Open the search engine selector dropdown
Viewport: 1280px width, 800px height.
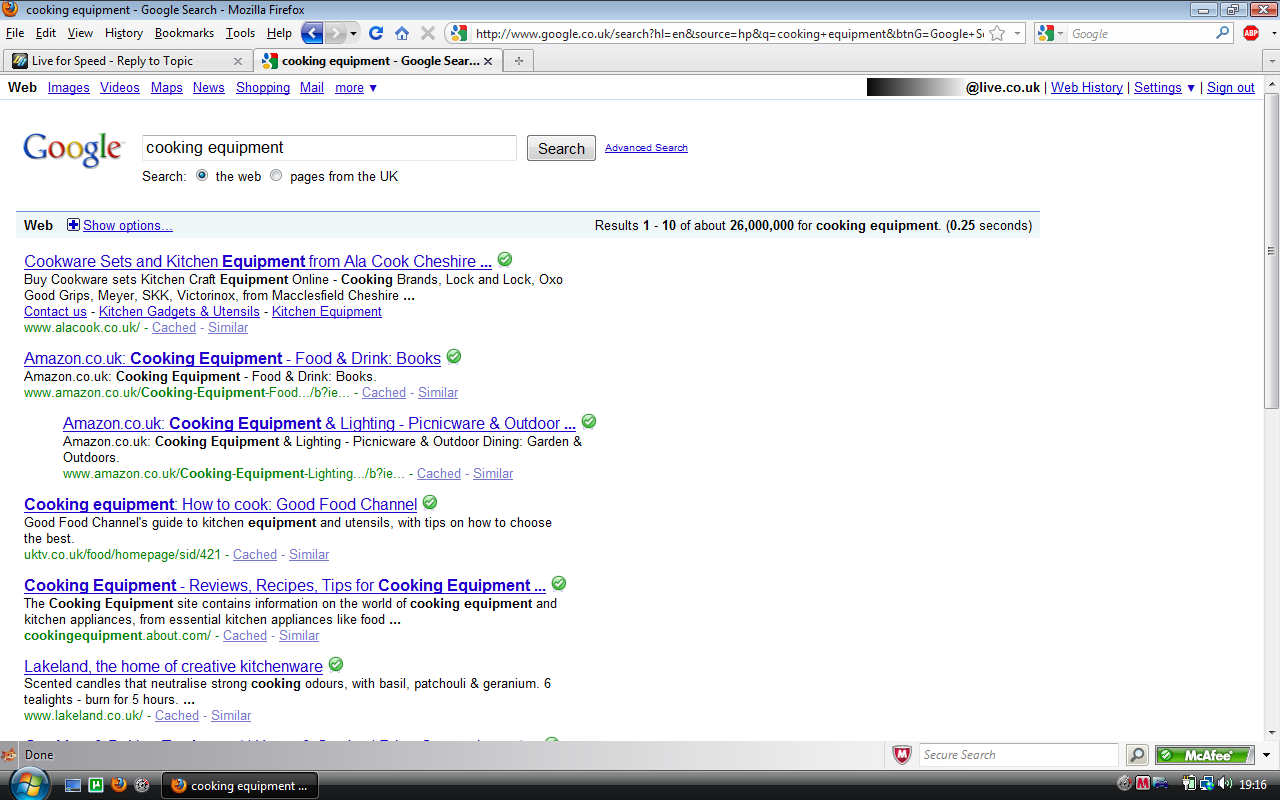[x=1060, y=34]
